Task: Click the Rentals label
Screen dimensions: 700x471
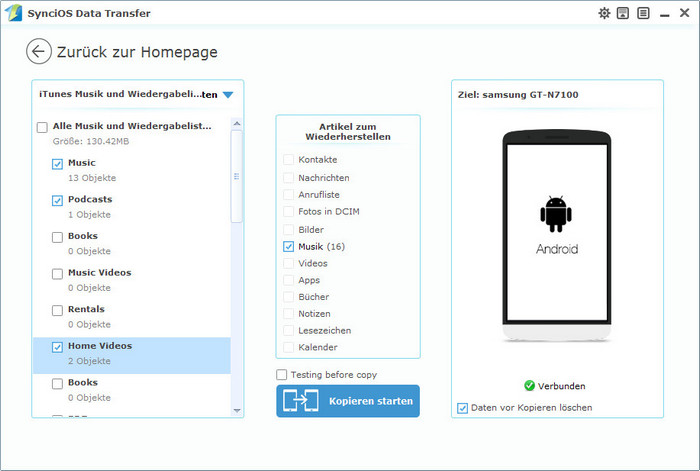Action: (x=86, y=309)
